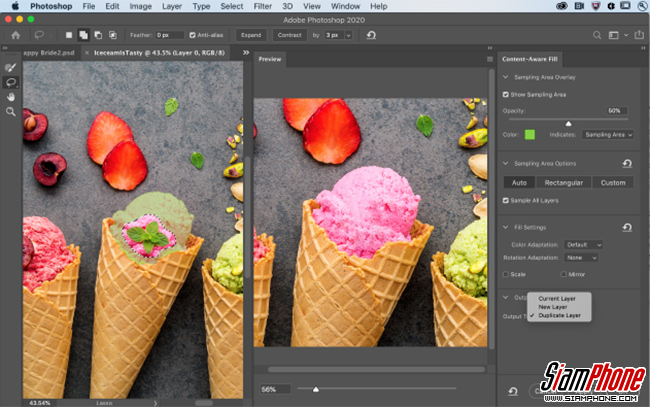Choose Custom sampling area
Viewport: 650px width, 407px height.
click(613, 183)
